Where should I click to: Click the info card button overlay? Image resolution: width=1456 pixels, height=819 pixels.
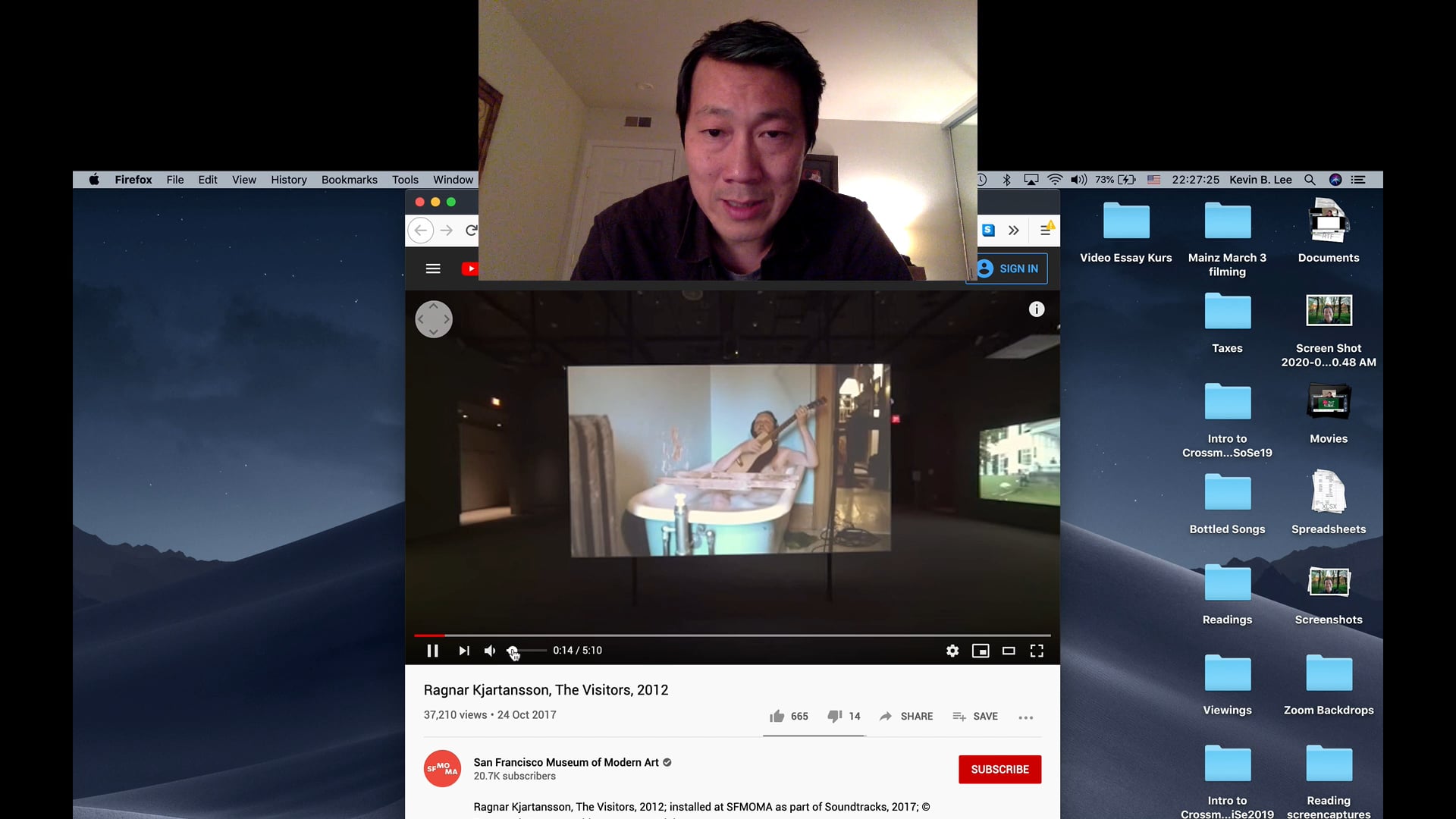tap(1037, 309)
